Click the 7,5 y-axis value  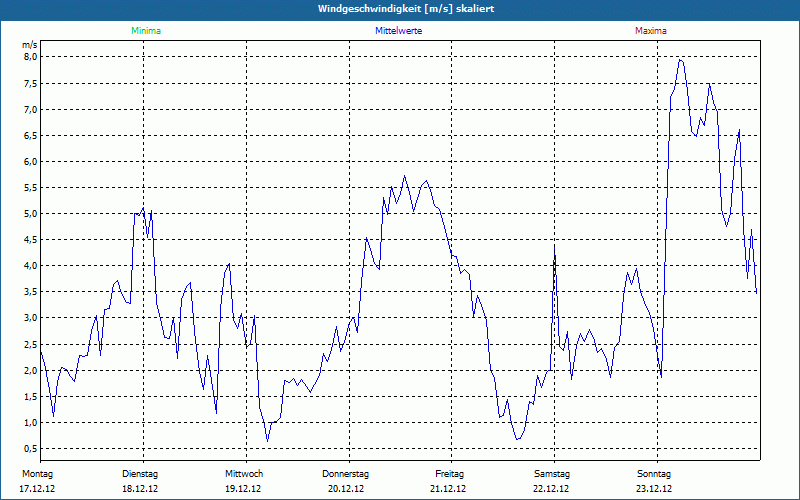pos(31,84)
